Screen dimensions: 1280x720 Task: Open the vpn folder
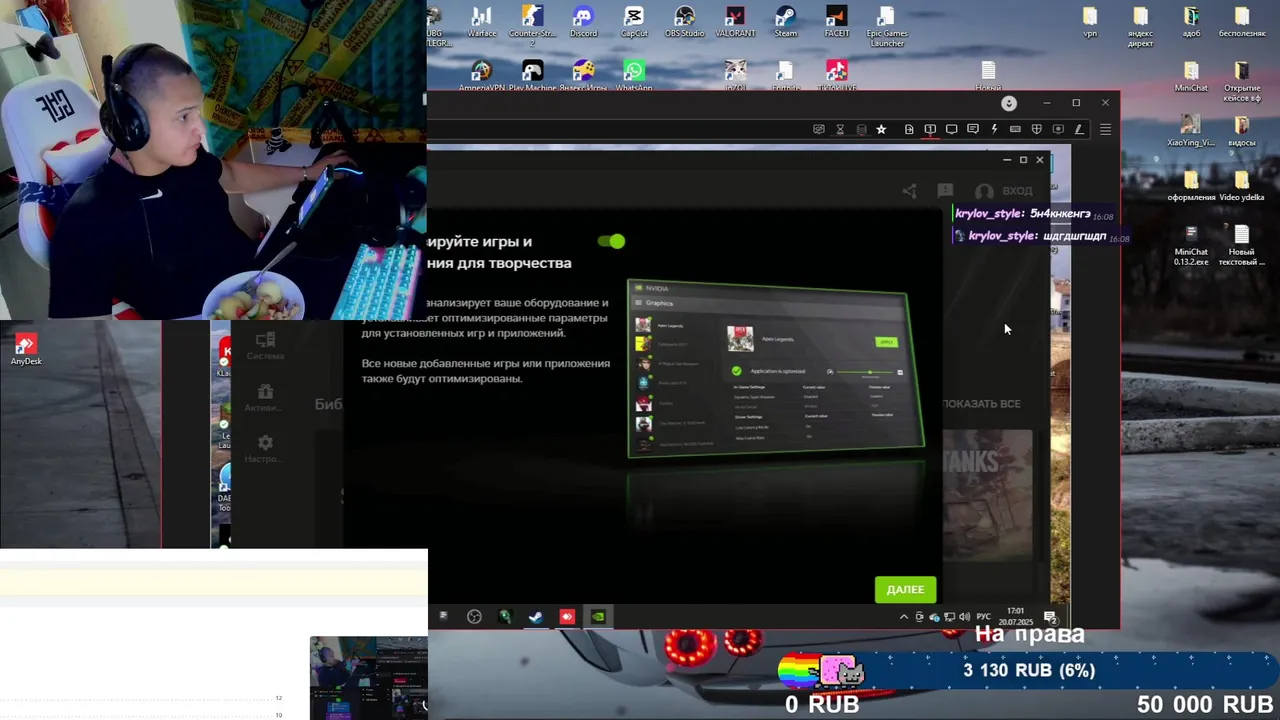pos(1090,22)
